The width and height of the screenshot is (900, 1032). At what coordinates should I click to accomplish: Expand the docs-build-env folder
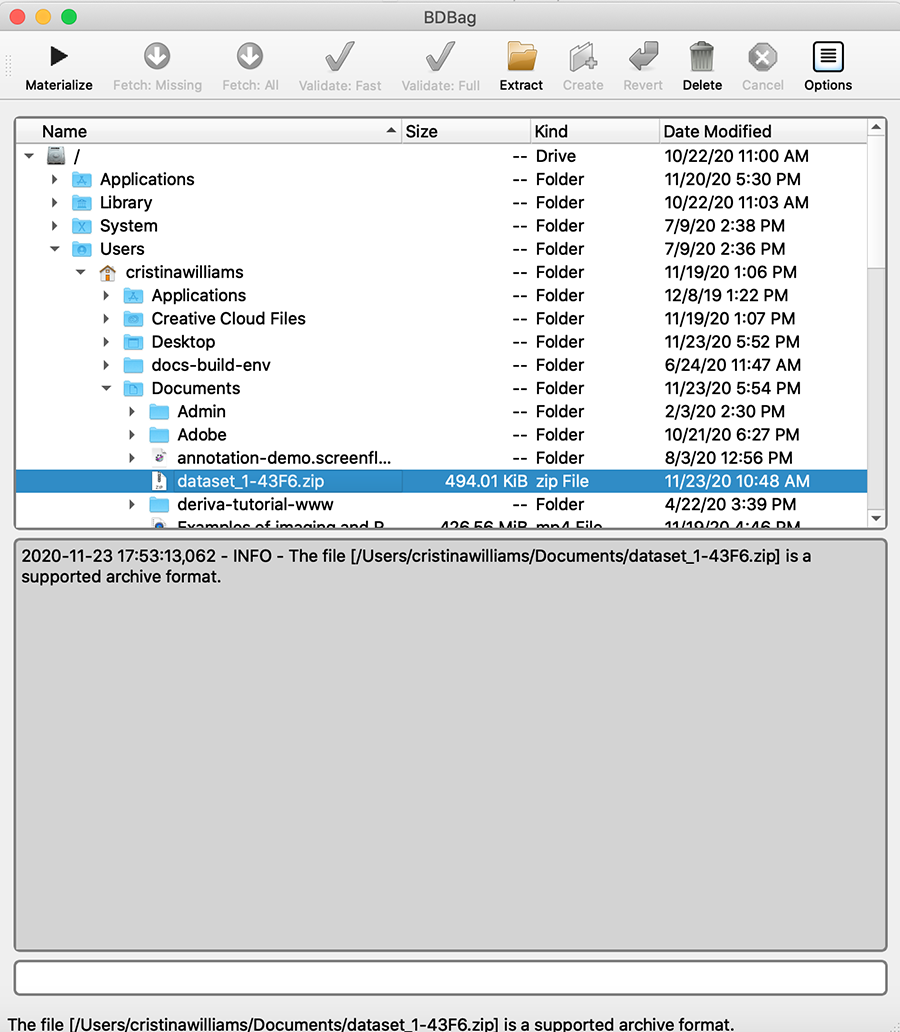coord(106,365)
